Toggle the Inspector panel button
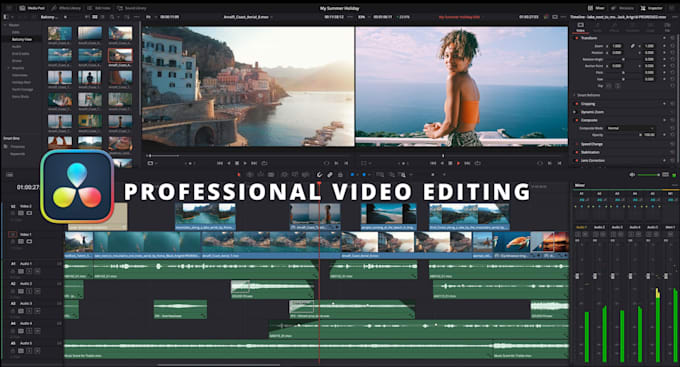 point(651,8)
